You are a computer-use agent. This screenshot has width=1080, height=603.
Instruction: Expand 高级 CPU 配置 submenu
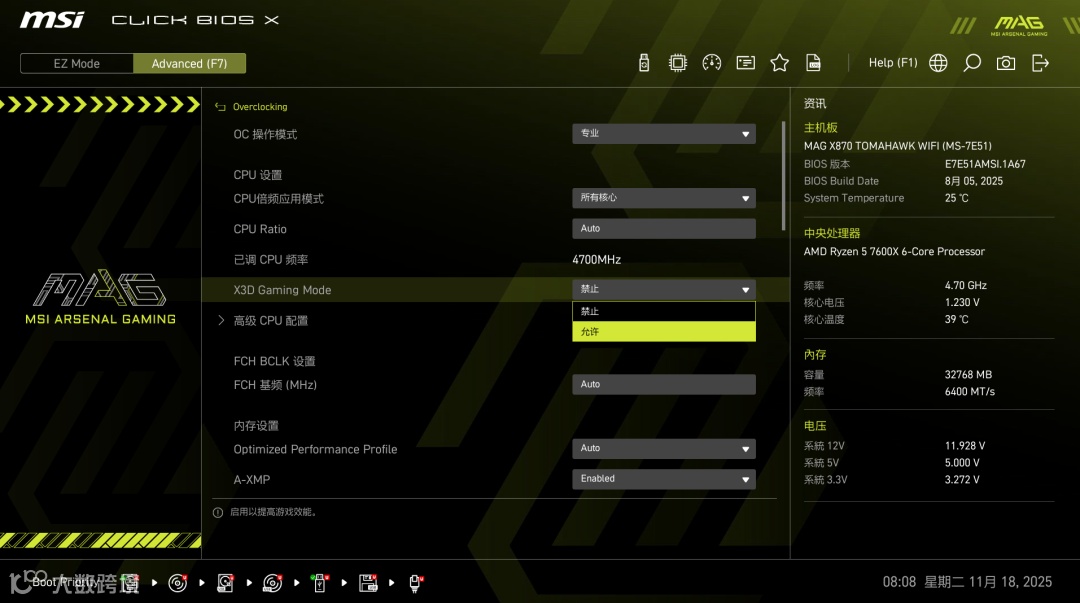(x=270, y=320)
